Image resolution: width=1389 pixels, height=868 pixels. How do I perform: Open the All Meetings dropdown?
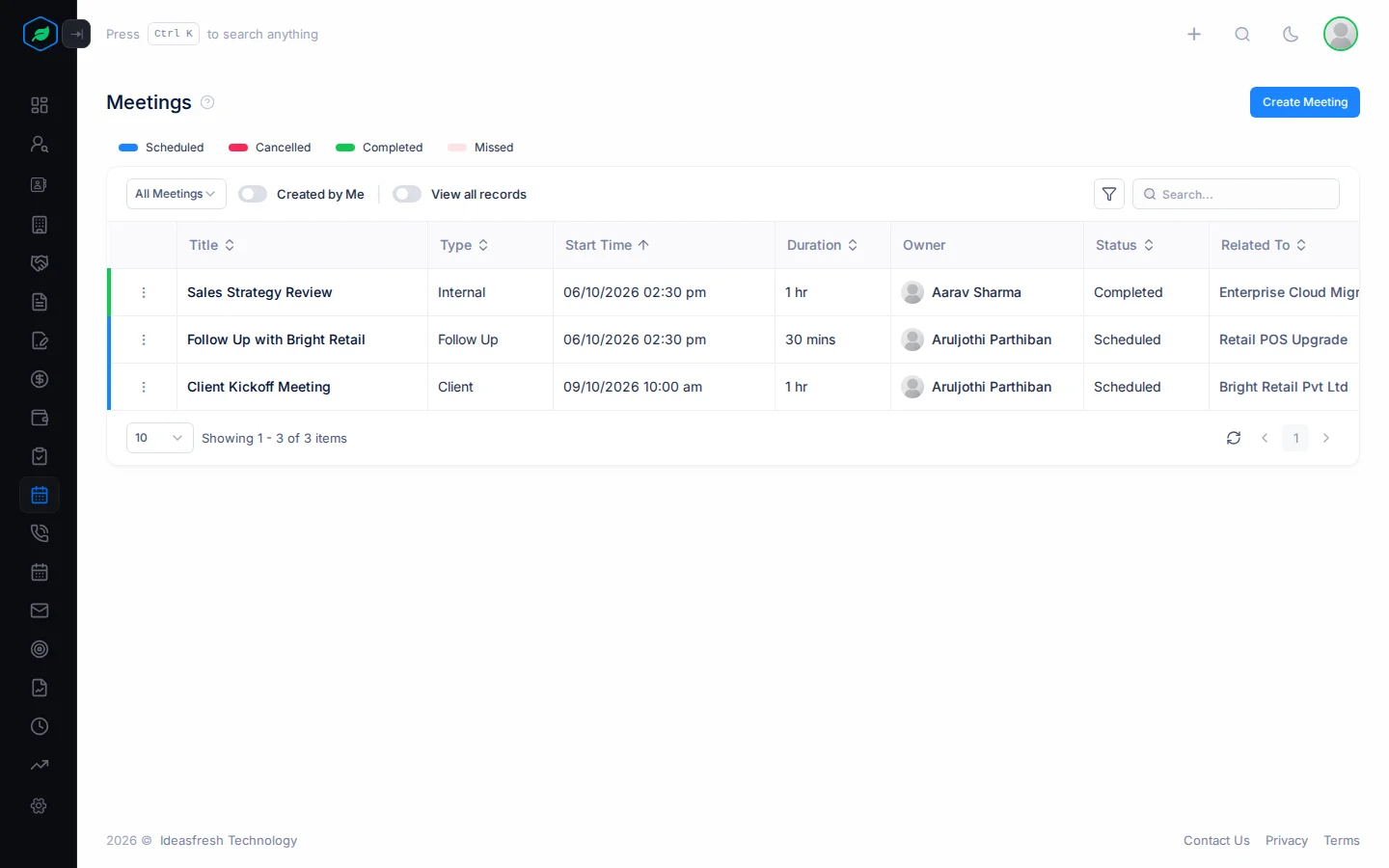[x=177, y=194]
